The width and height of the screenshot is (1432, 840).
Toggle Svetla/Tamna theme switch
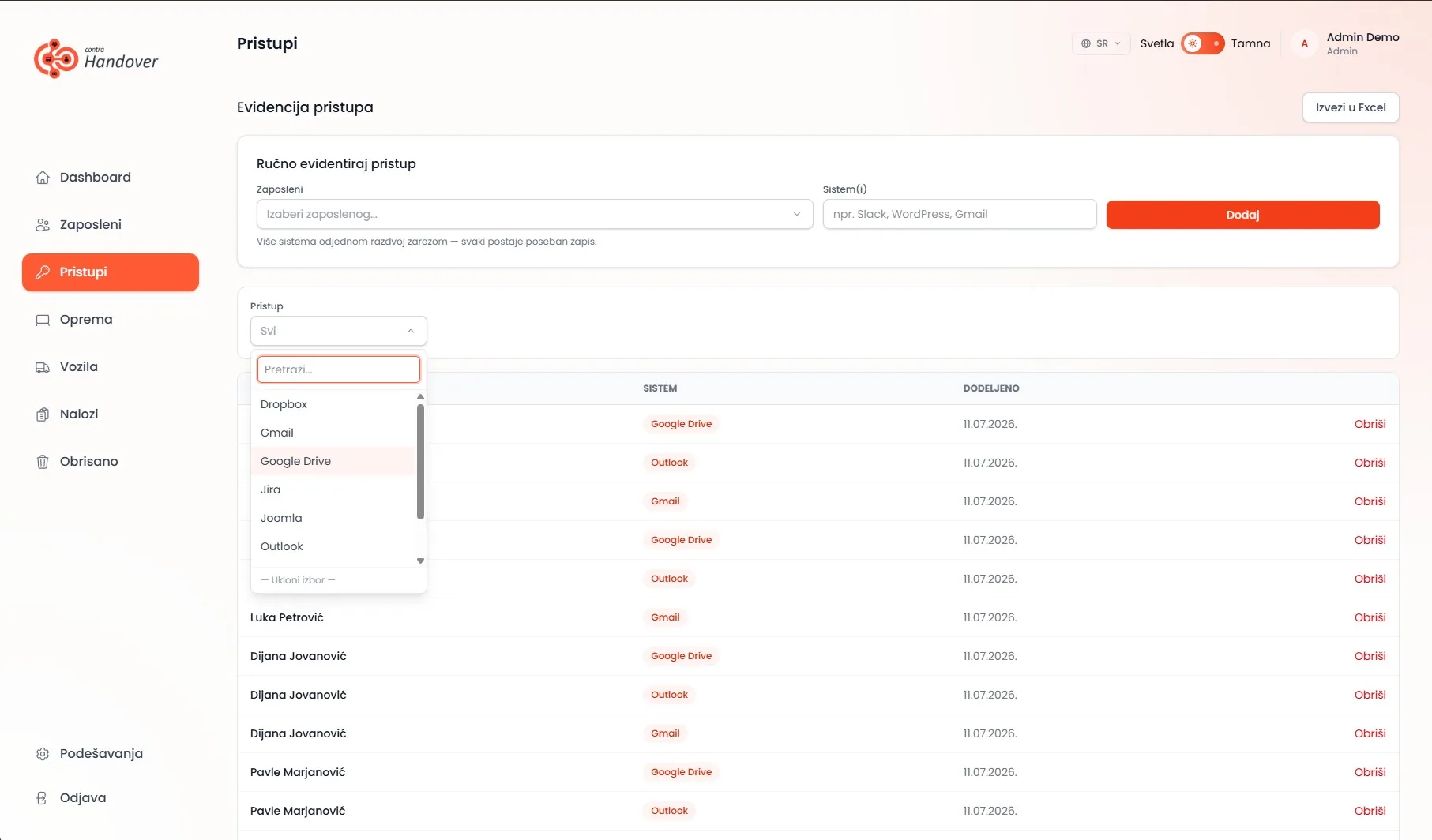(1202, 43)
